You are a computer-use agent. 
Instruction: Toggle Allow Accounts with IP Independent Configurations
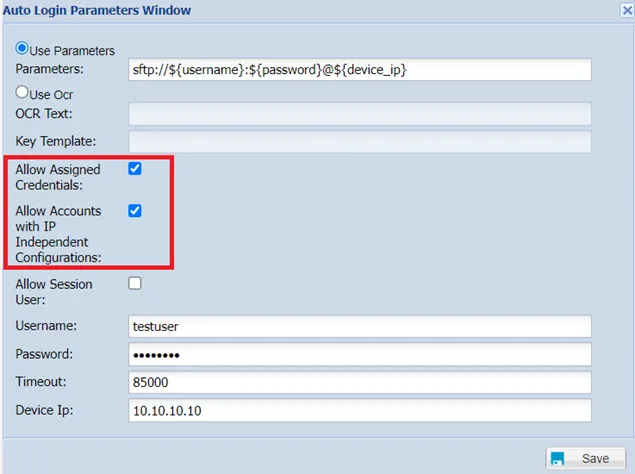tap(135, 211)
